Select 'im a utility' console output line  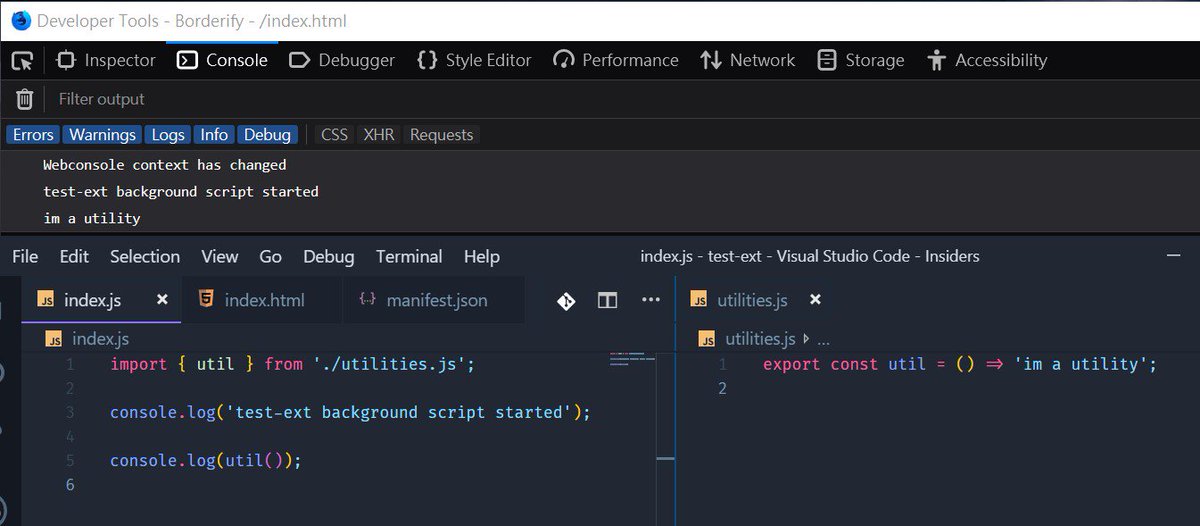pyautogui.click(x=92, y=218)
